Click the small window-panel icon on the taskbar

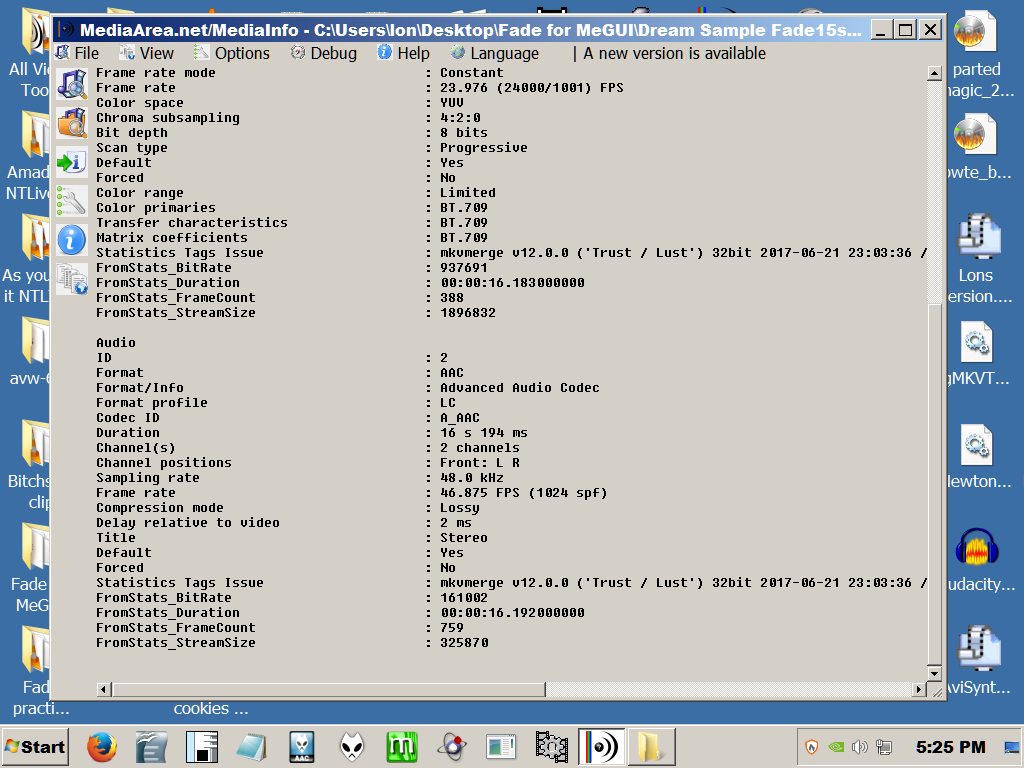click(502, 747)
